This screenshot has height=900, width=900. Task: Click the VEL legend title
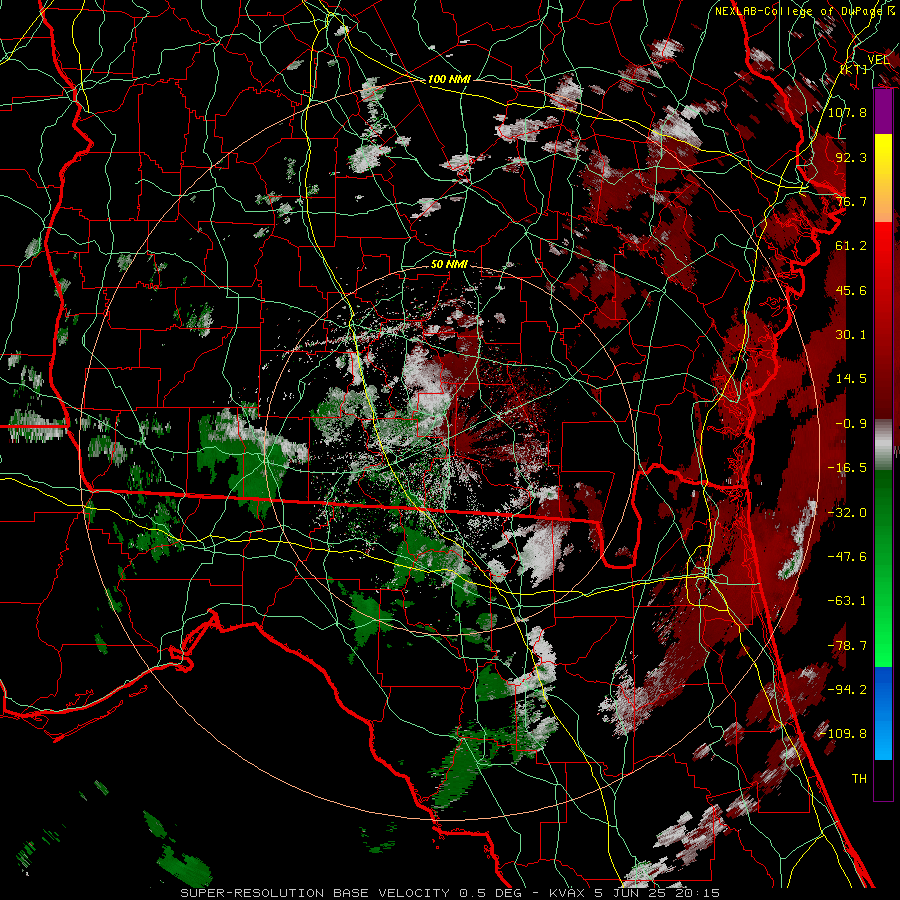(x=878, y=60)
